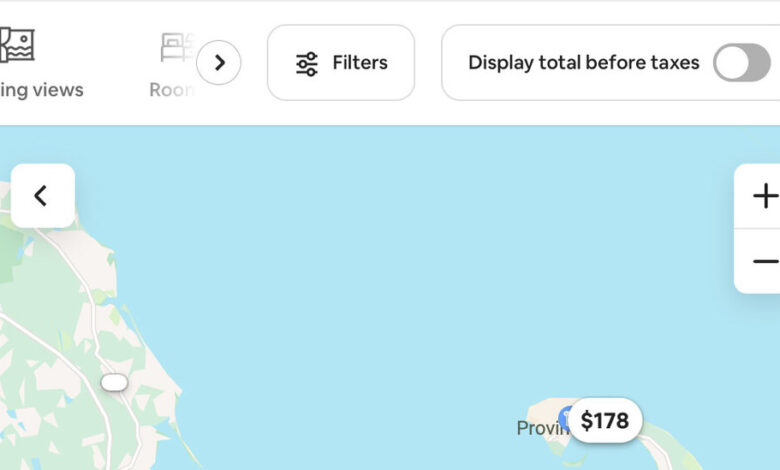Show next categories with the right chevron

pos(219,63)
